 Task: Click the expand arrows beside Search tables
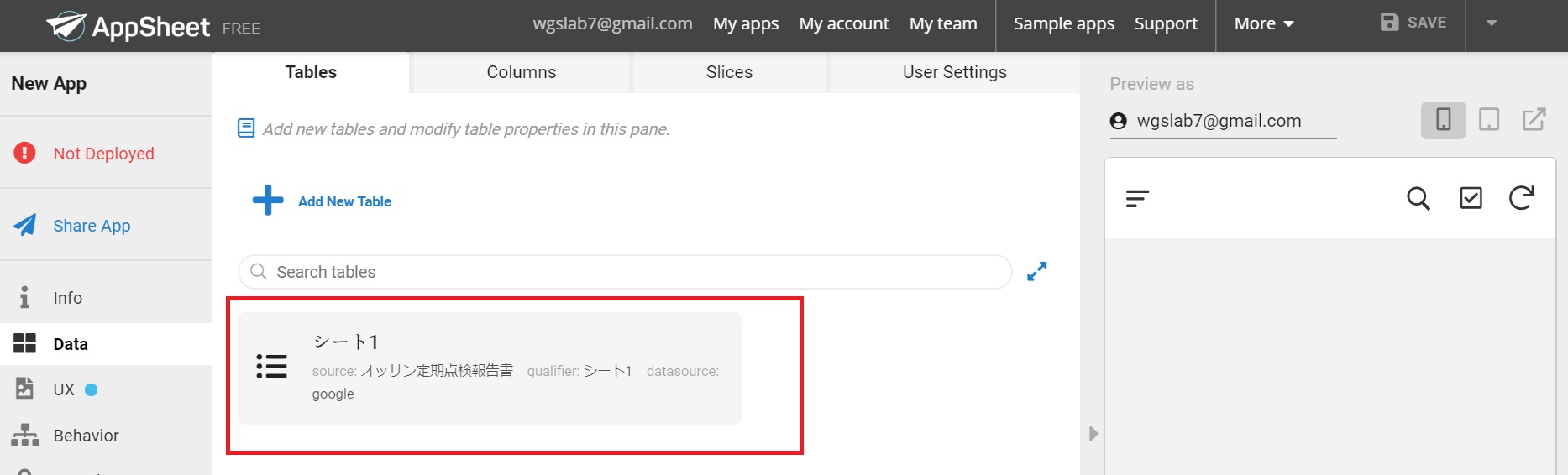pyautogui.click(x=1037, y=271)
